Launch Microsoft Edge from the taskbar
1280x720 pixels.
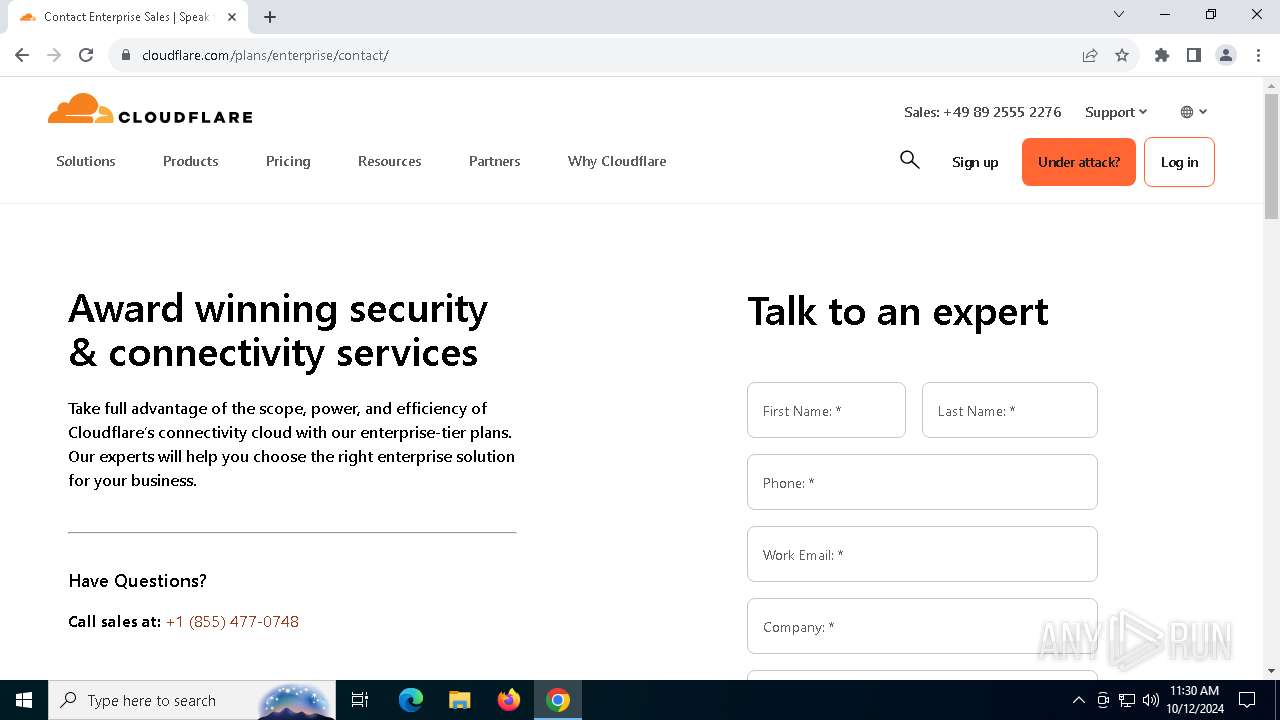click(411, 700)
